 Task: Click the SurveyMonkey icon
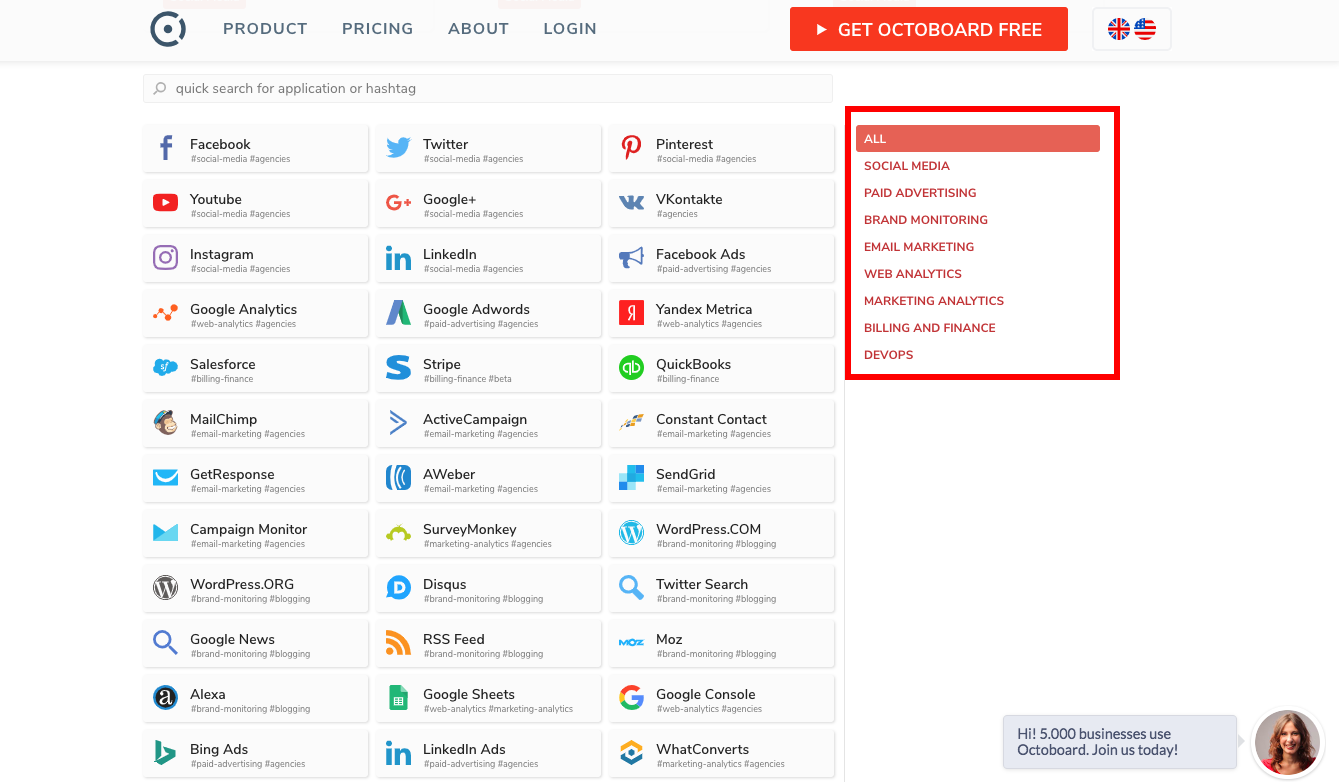point(398,533)
